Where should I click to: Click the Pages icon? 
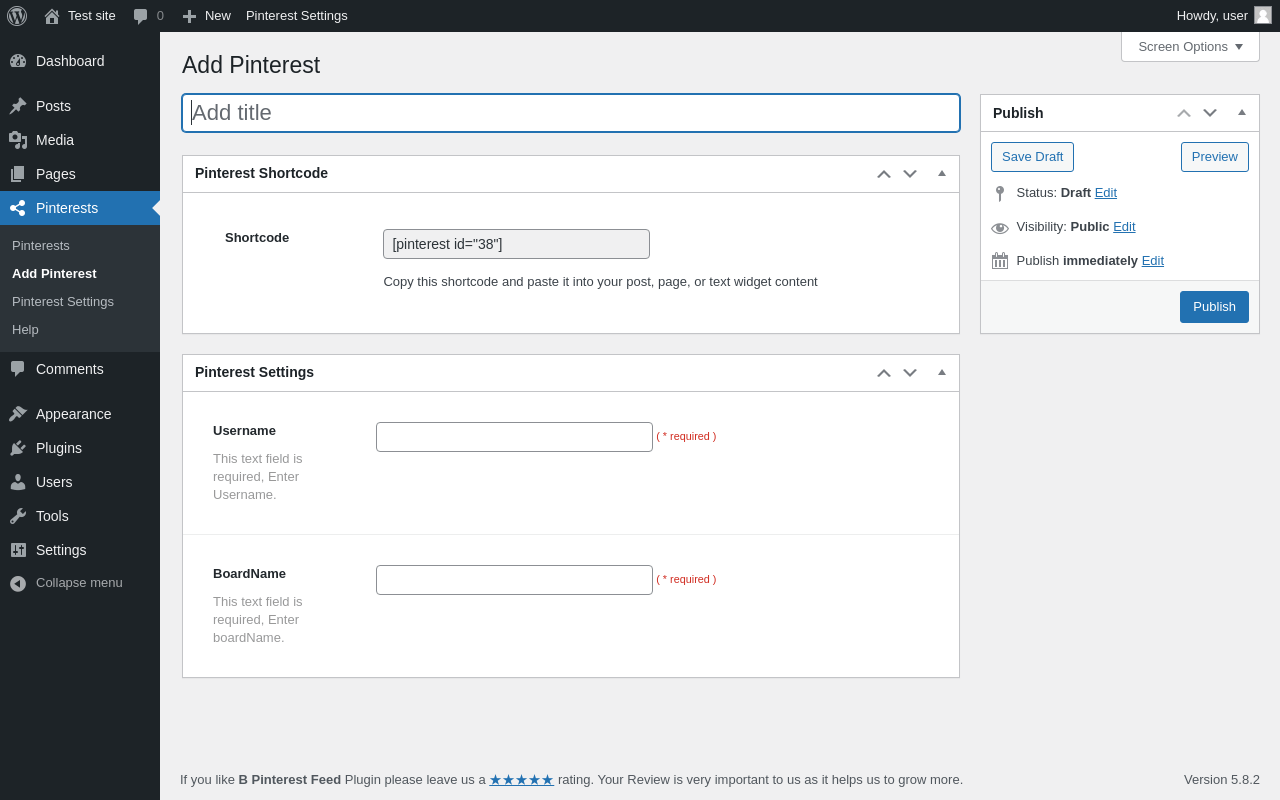(18, 174)
